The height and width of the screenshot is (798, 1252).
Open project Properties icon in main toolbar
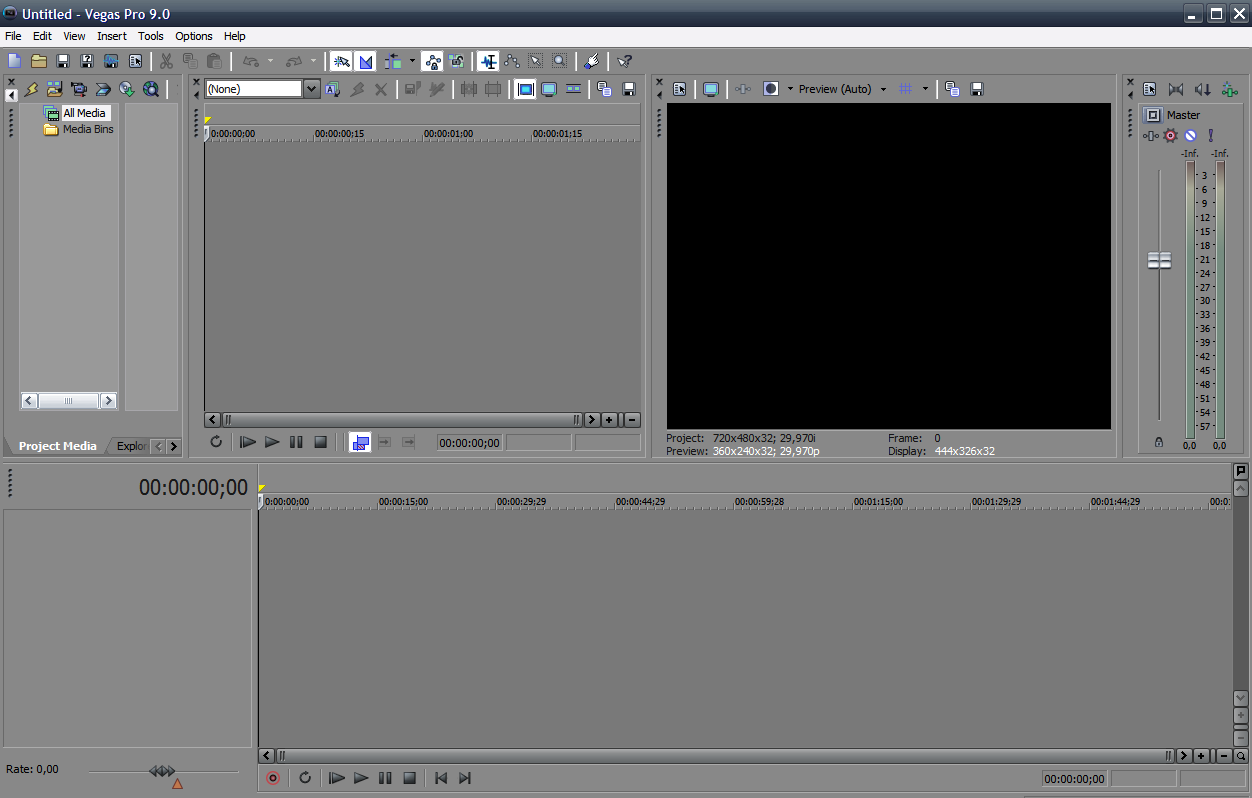[x=135, y=61]
